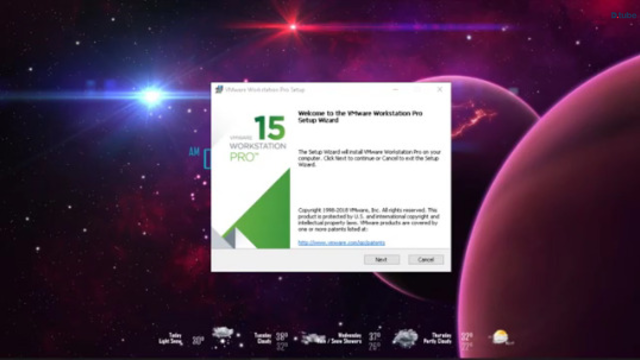Click the 'The Setup Wizard will install' description text
The width and height of the screenshot is (640, 360).
click(x=369, y=158)
